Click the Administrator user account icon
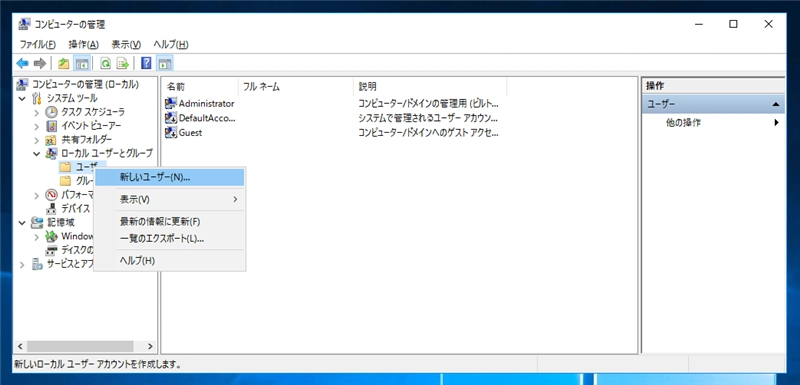Viewport: 800px width, 385px height. [171, 104]
